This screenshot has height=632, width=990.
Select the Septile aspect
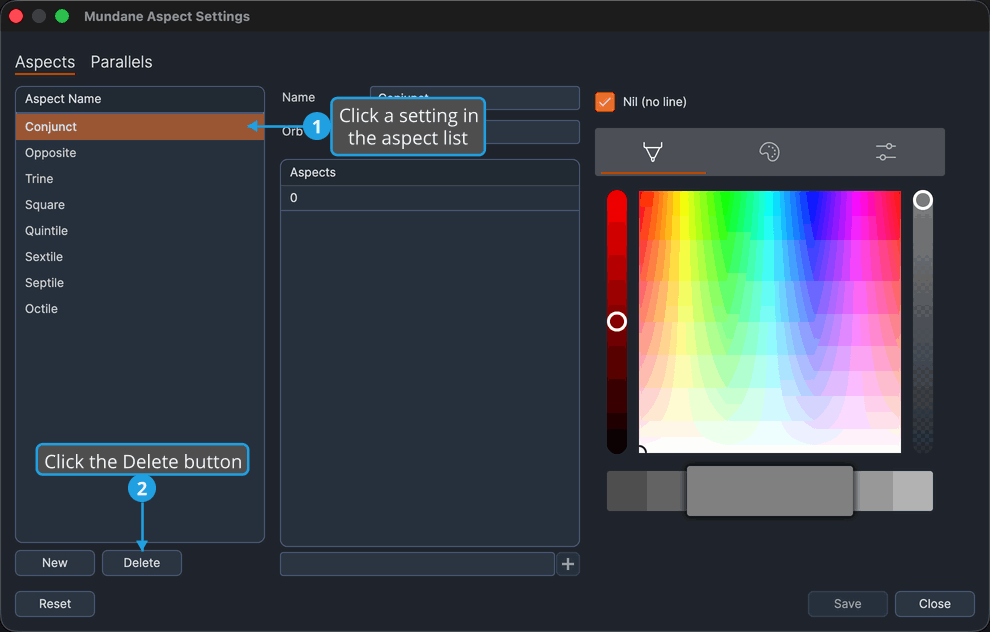[x=140, y=282]
